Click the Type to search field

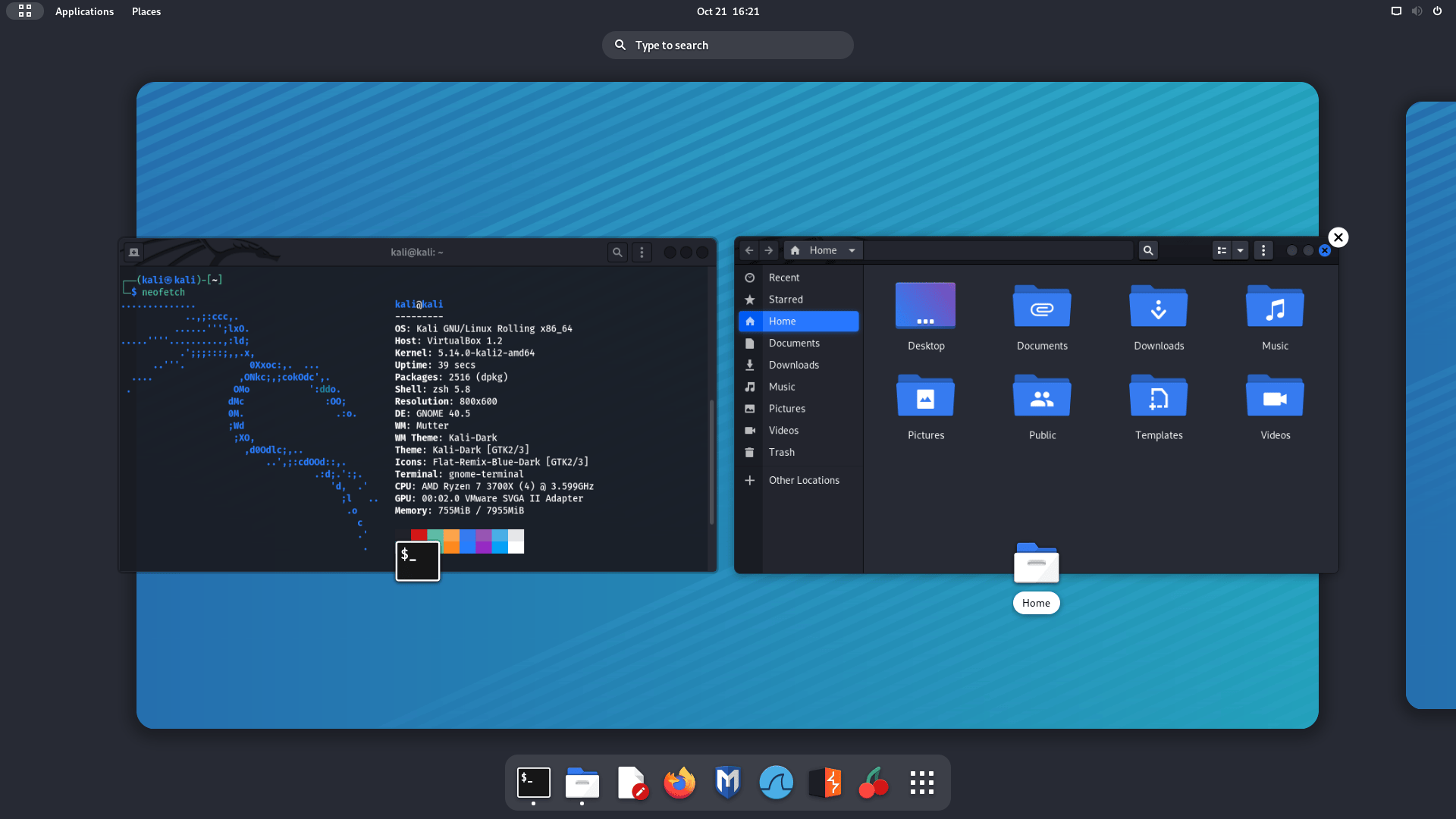[x=728, y=45]
